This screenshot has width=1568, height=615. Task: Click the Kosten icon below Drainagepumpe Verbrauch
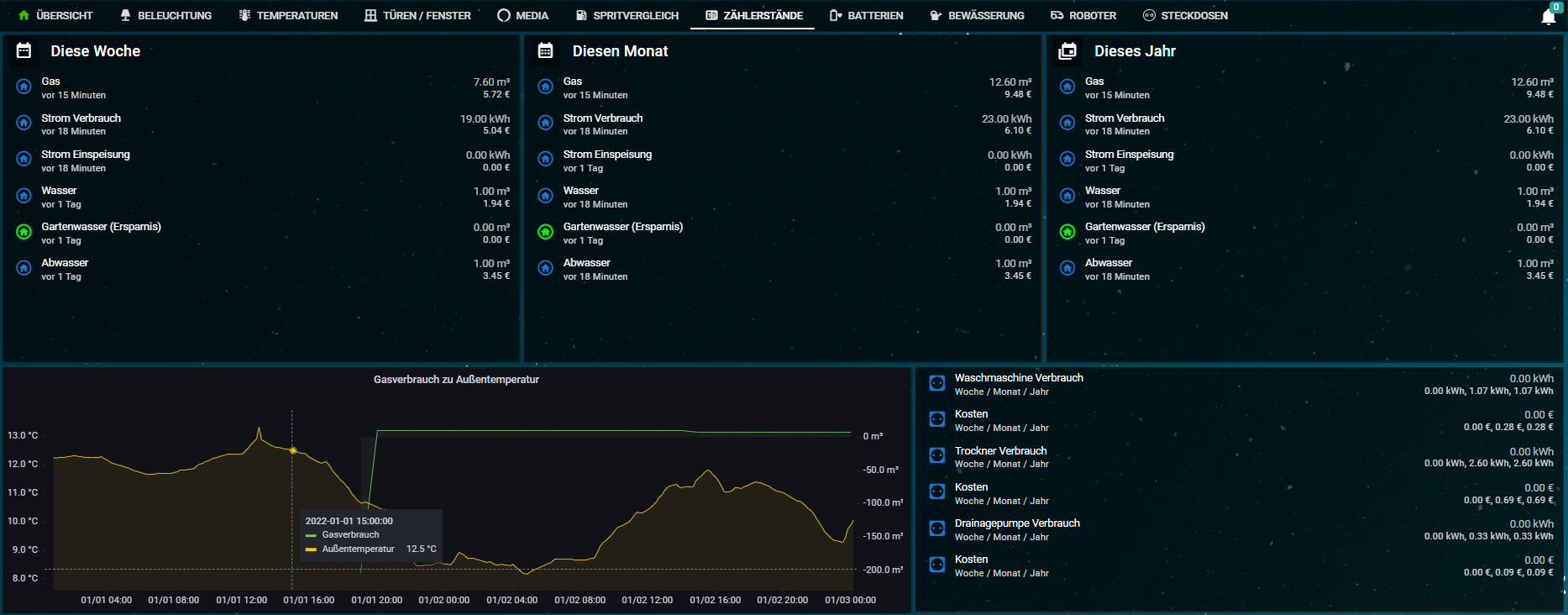tap(937, 565)
